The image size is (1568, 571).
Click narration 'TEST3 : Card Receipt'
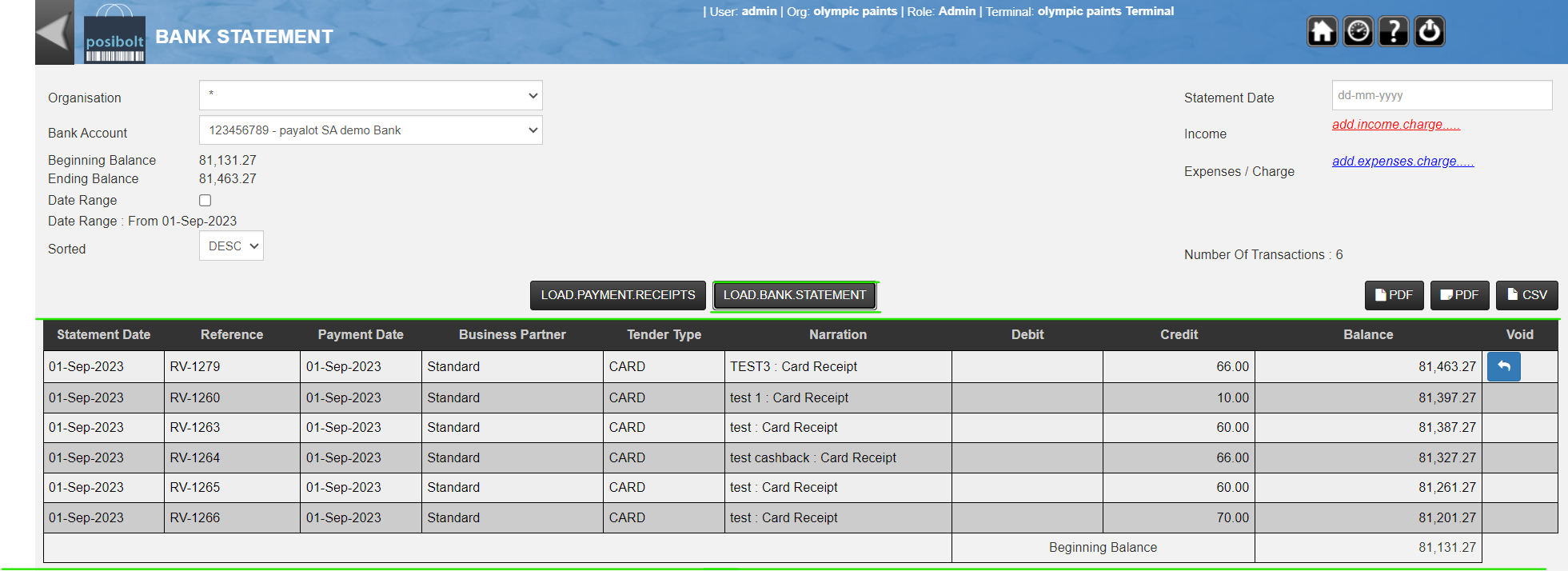coord(793,367)
